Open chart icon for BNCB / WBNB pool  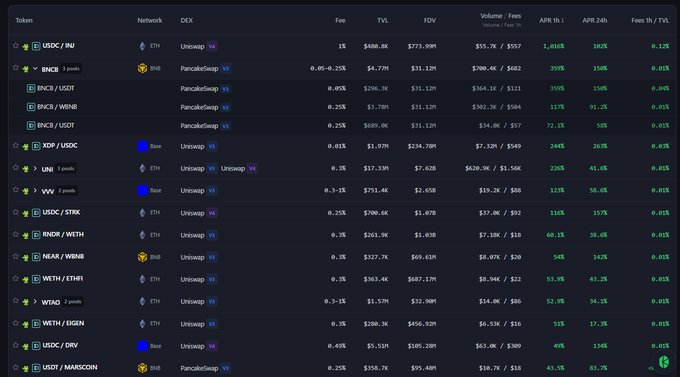(31, 107)
